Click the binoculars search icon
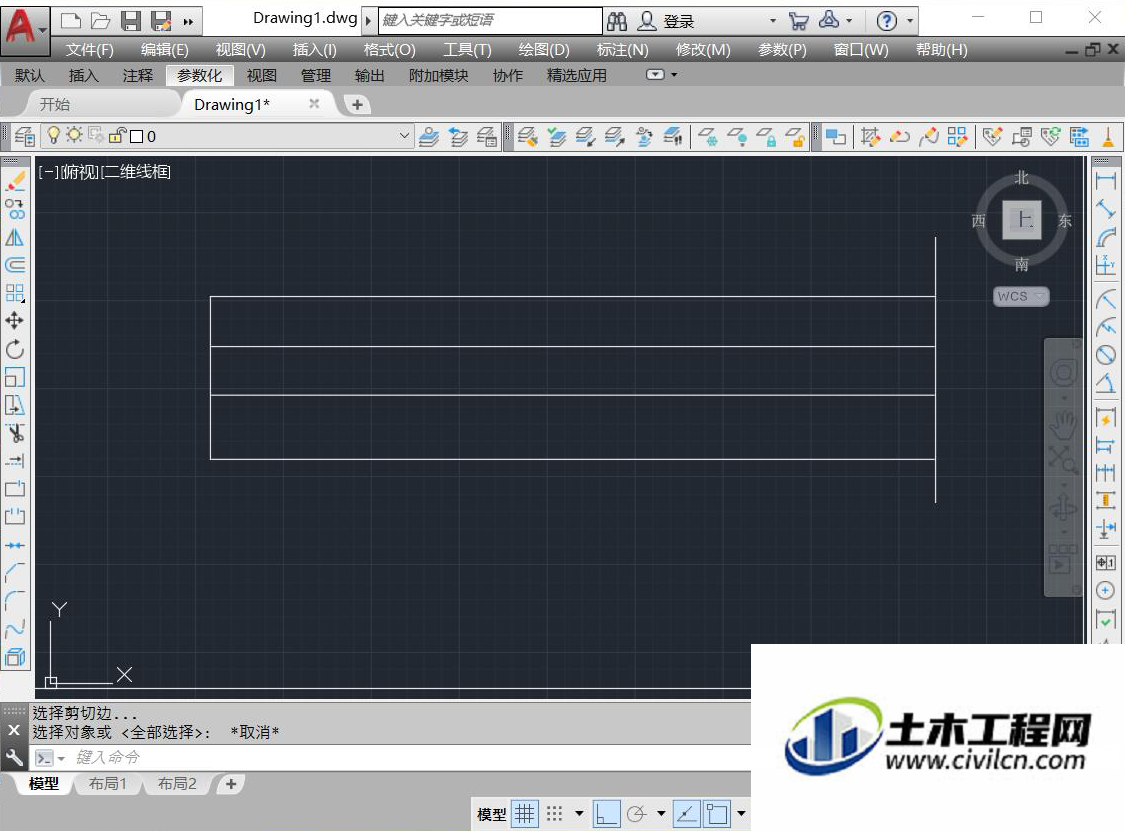The height and width of the screenshot is (831, 1125). coord(617,22)
